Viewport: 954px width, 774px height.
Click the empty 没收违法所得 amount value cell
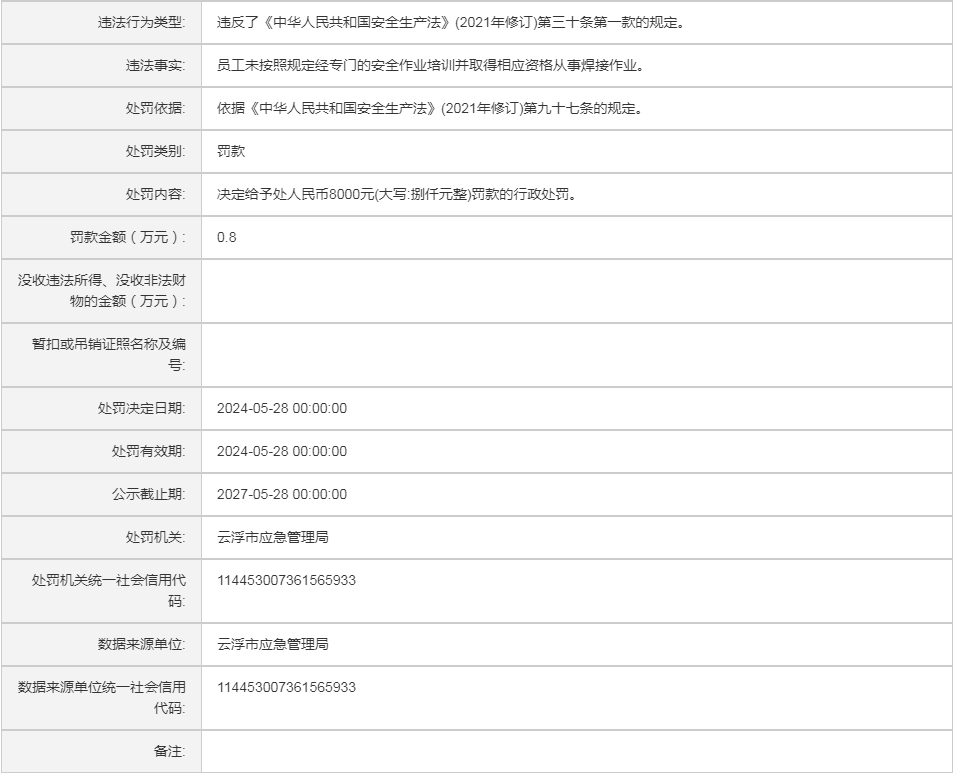(576, 291)
